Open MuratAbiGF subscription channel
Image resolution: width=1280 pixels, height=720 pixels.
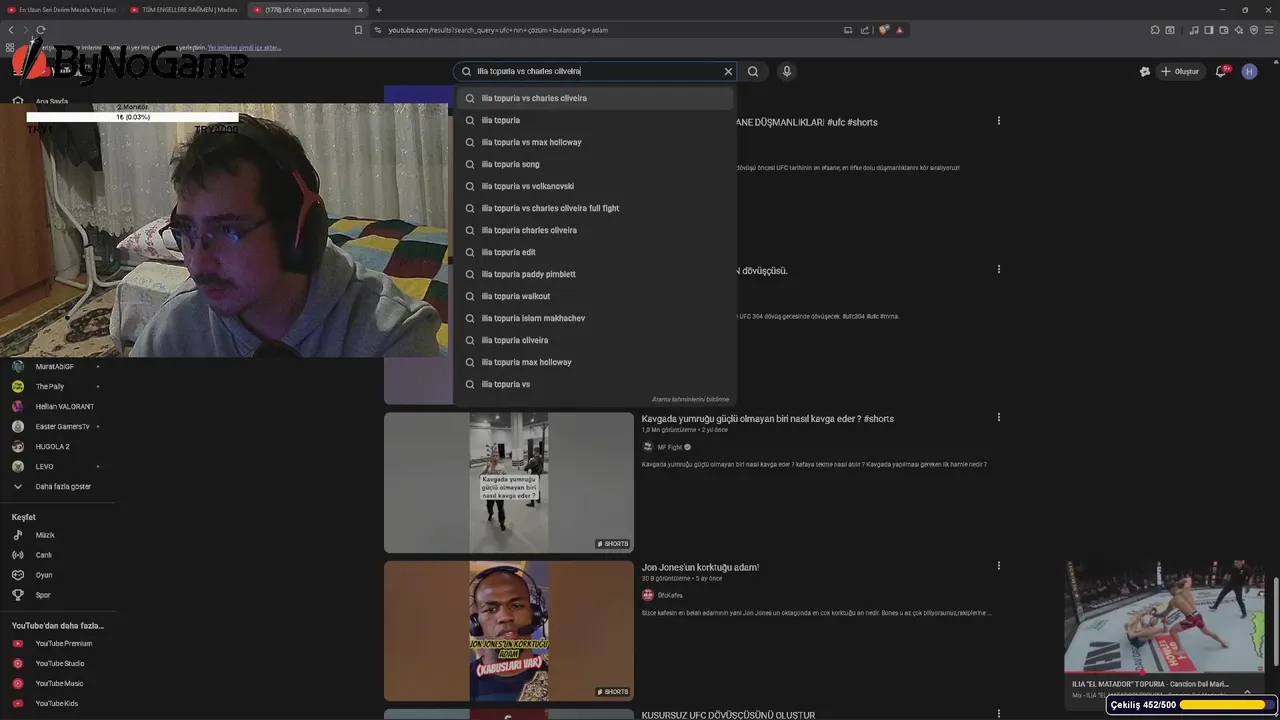(x=55, y=367)
